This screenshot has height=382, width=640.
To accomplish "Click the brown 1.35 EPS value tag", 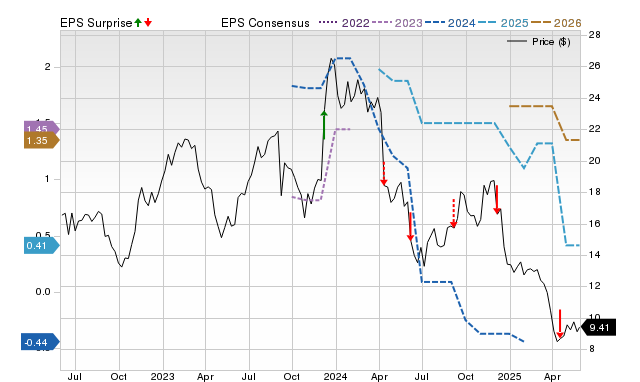I will (x=41, y=141).
